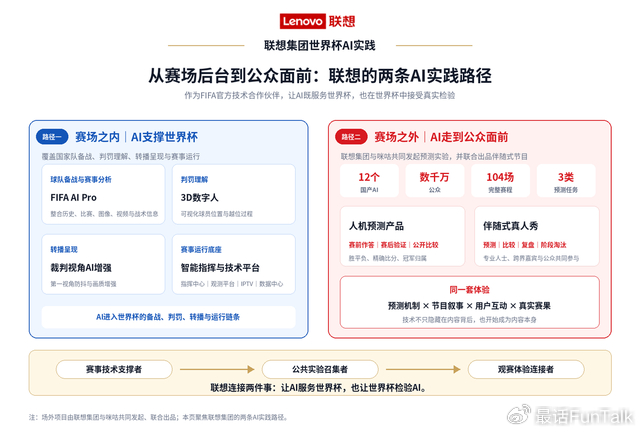Viewport: 640px width, 432px height.
Task: Click the description 第一视角防抖与画质增强
Action: coord(83,284)
